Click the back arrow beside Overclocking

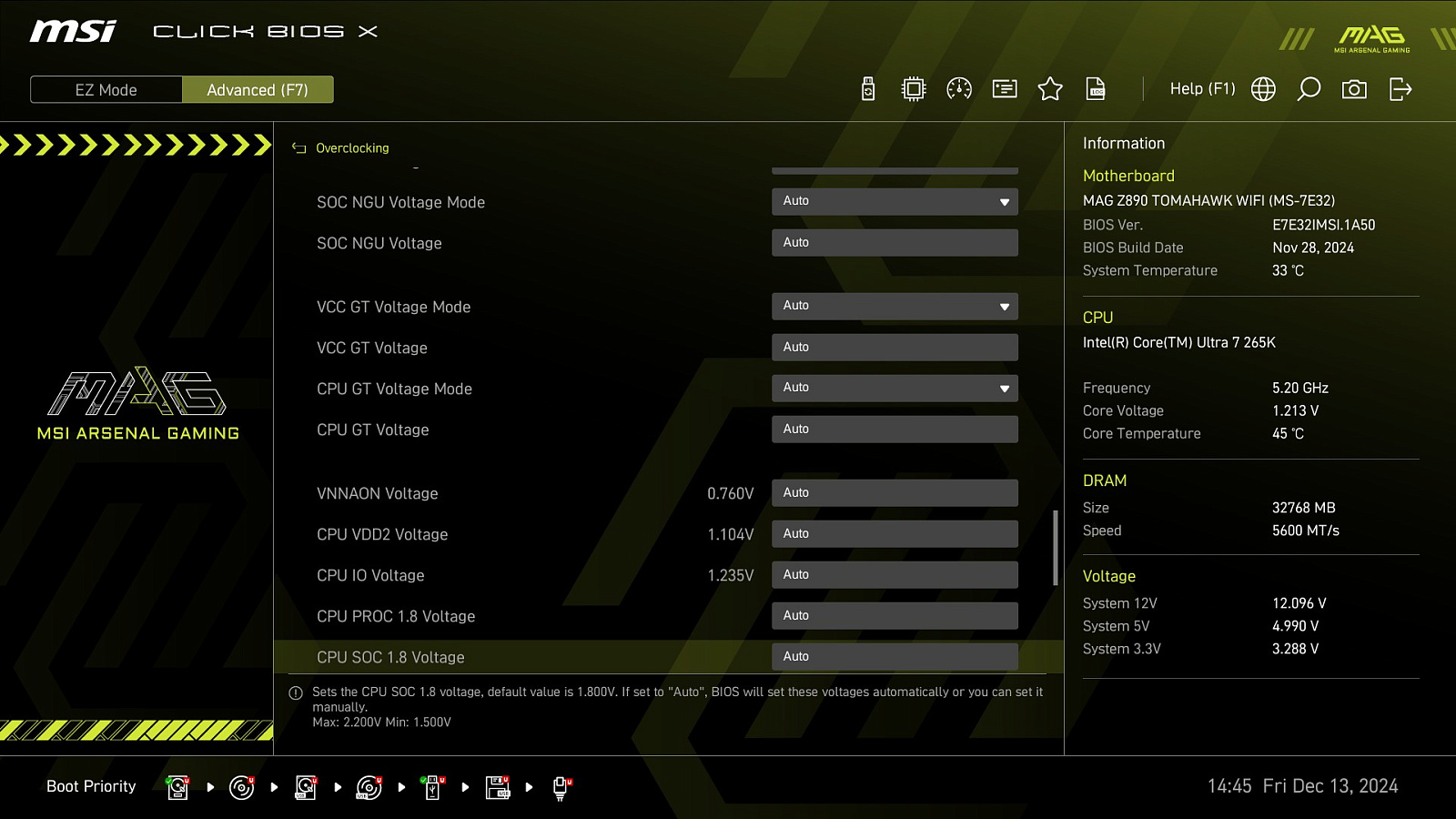(x=298, y=148)
